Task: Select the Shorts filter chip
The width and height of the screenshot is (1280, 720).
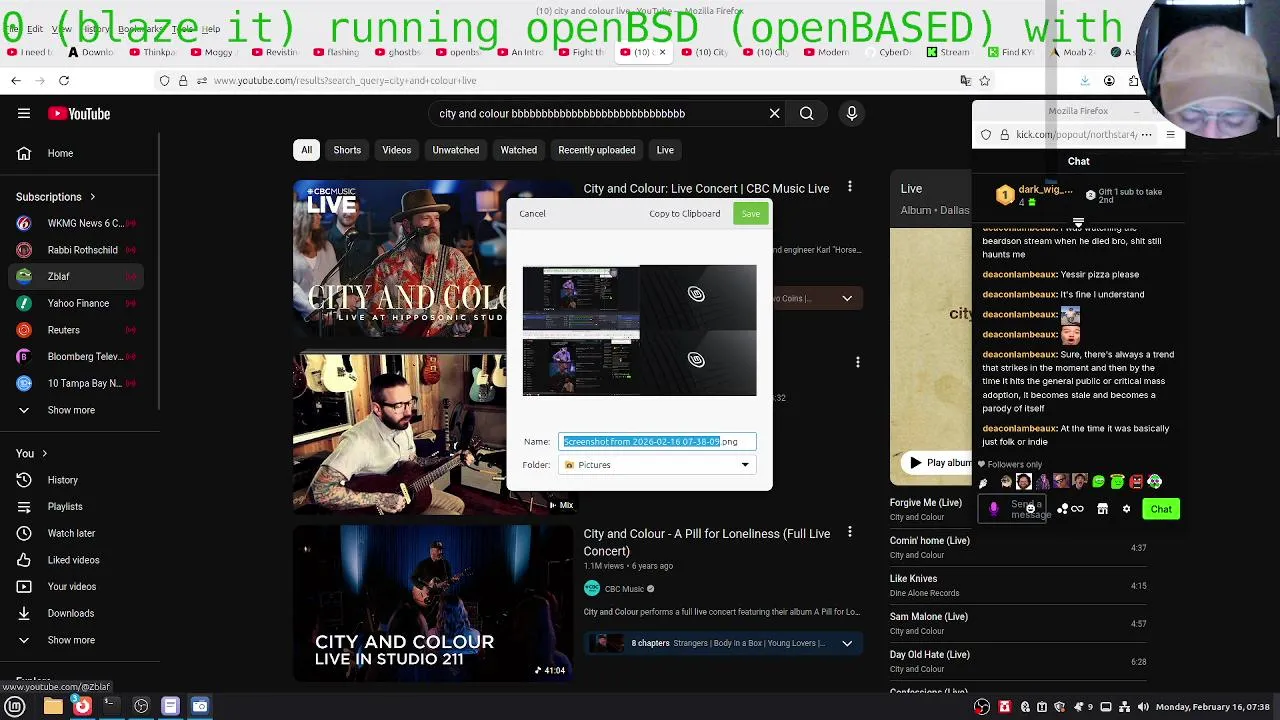Action: pyautogui.click(x=347, y=150)
